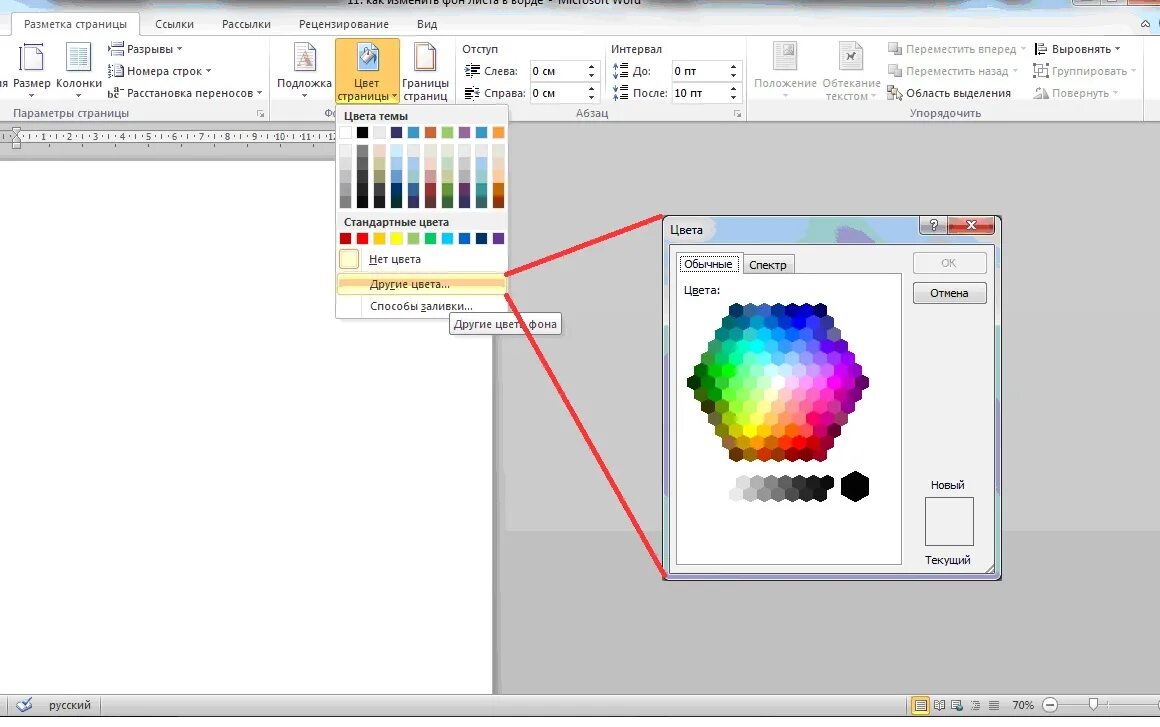Increase the Слева indent with stepper

coord(591,67)
